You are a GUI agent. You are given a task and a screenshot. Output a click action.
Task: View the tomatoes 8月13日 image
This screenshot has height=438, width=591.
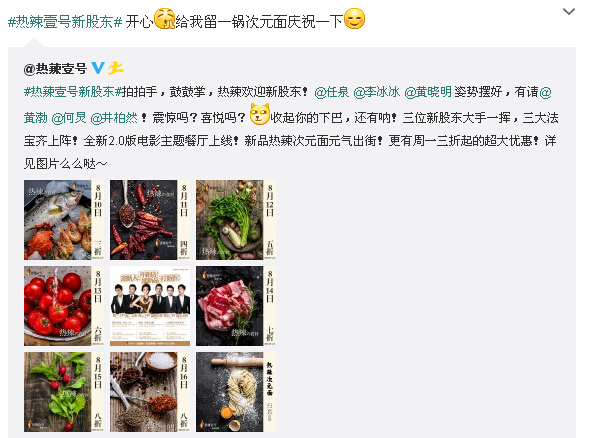point(64,306)
